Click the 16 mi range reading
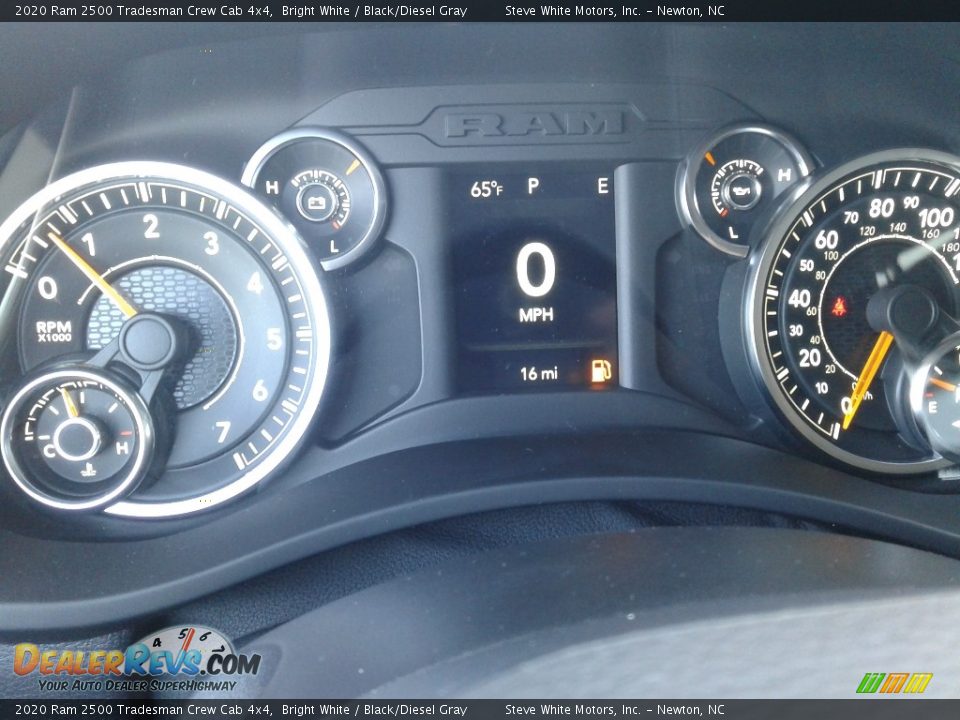The height and width of the screenshot is (720, 960). (539, 374)
